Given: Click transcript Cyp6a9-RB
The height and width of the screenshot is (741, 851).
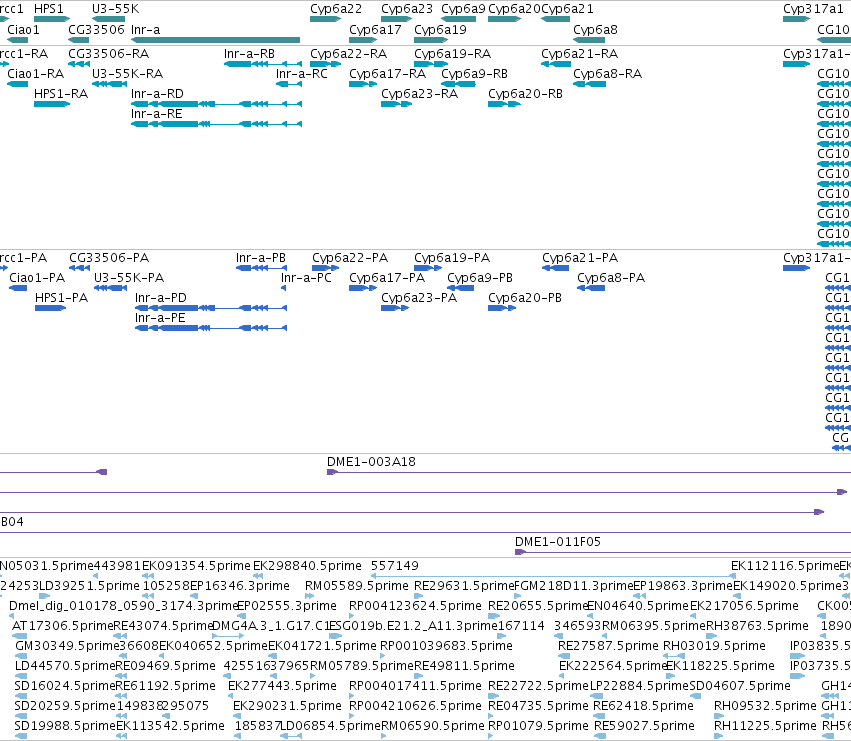Looking at the screenshot, I should coord(459,84).
